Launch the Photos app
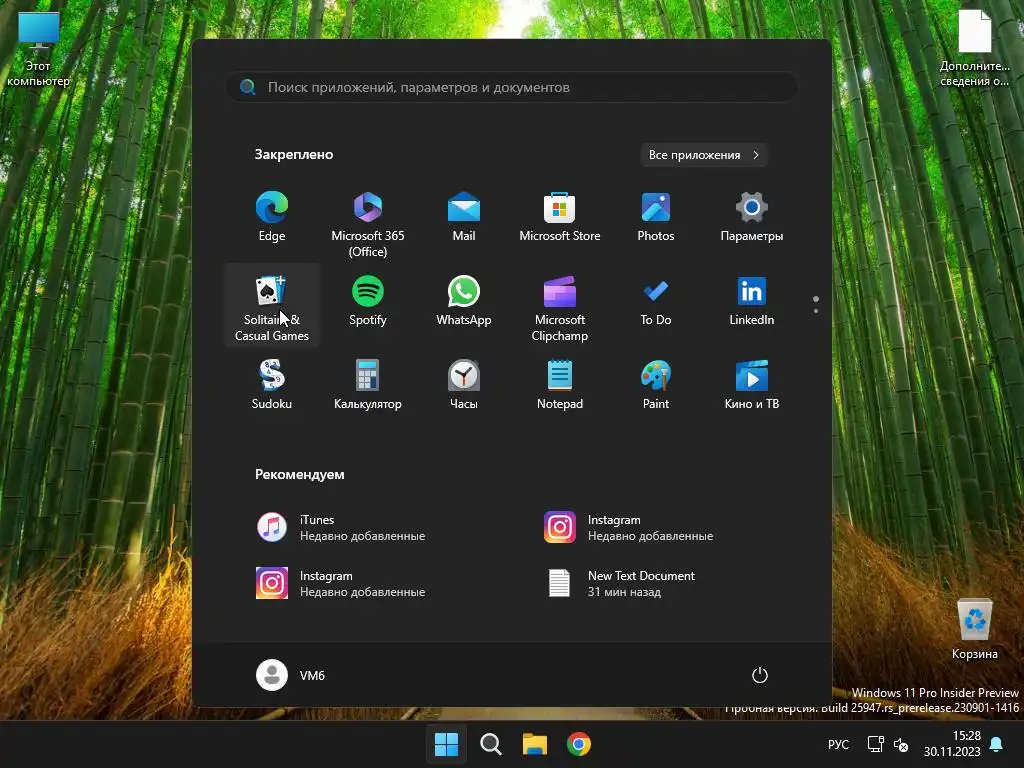This screenshot has width=1024, height=768. 656,217
